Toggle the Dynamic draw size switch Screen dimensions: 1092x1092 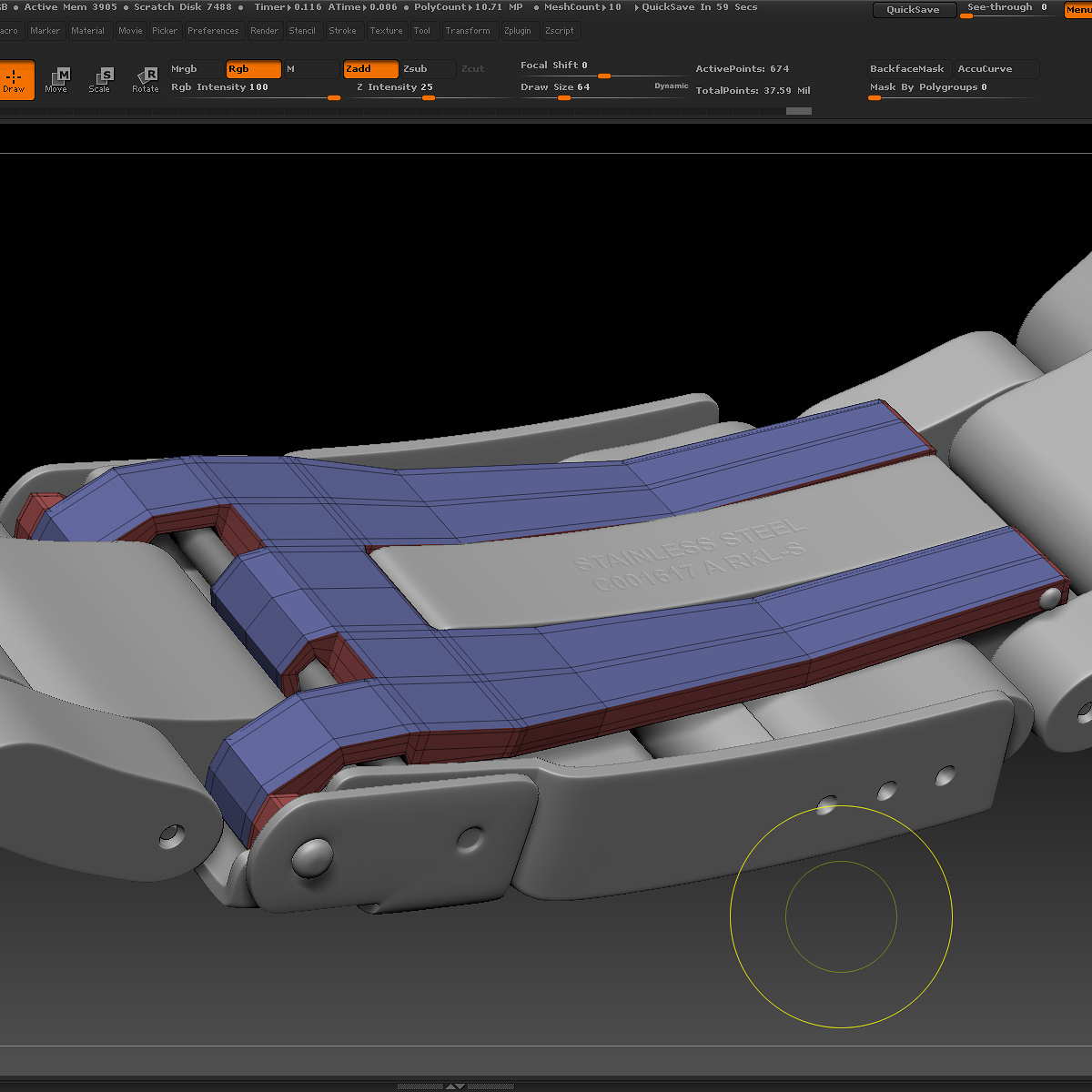672,86
